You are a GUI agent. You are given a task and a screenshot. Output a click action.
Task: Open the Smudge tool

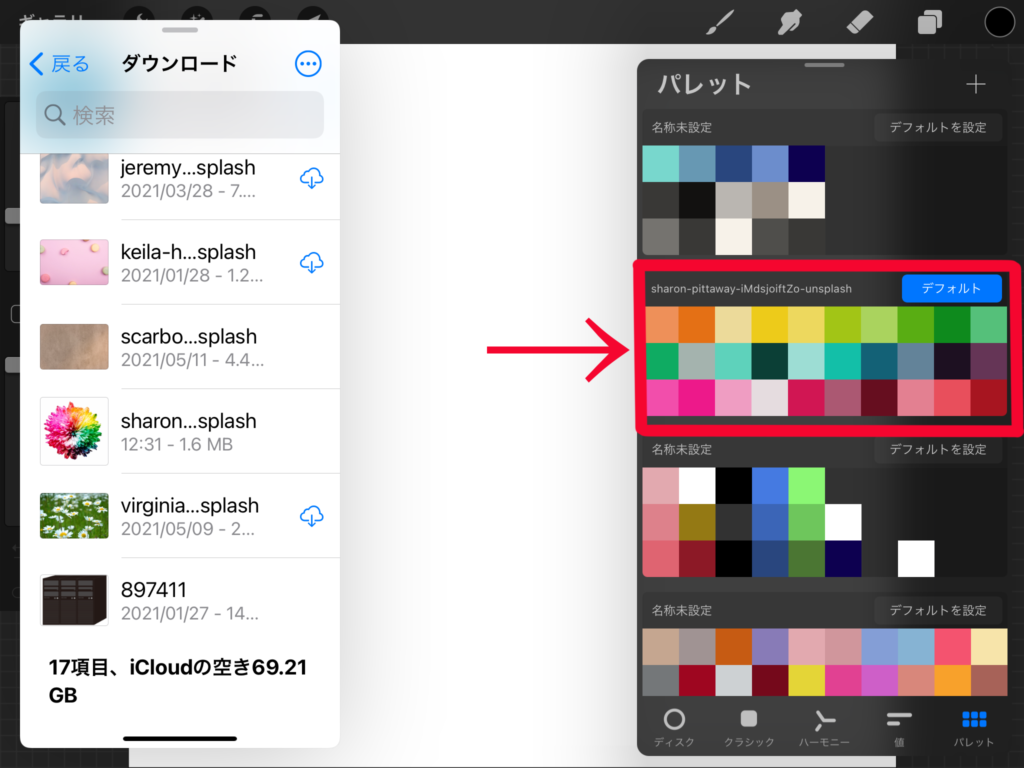(788, 21)
